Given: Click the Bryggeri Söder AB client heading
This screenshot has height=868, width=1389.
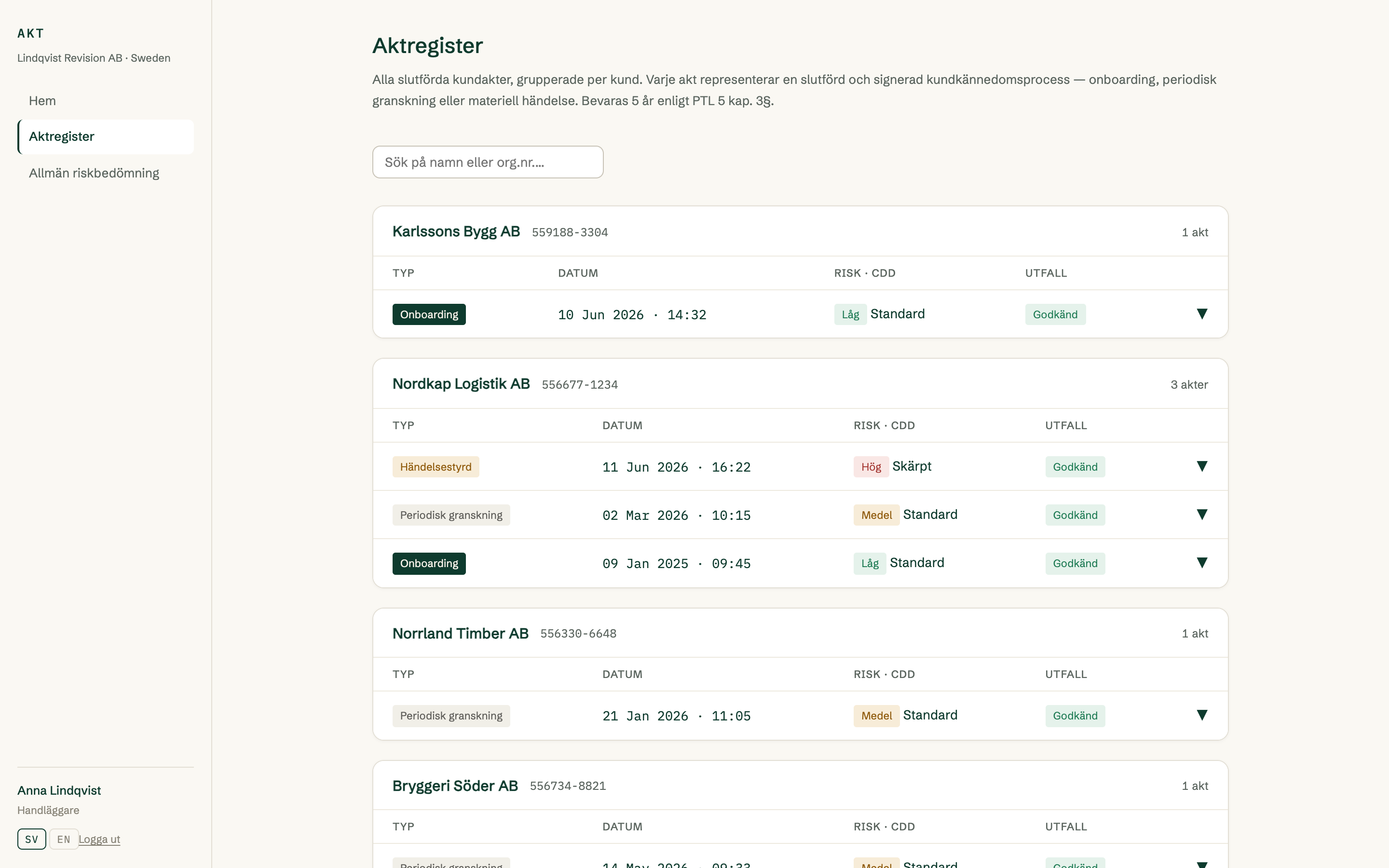Looking at the screenshot, I should [x=455, y=786].
